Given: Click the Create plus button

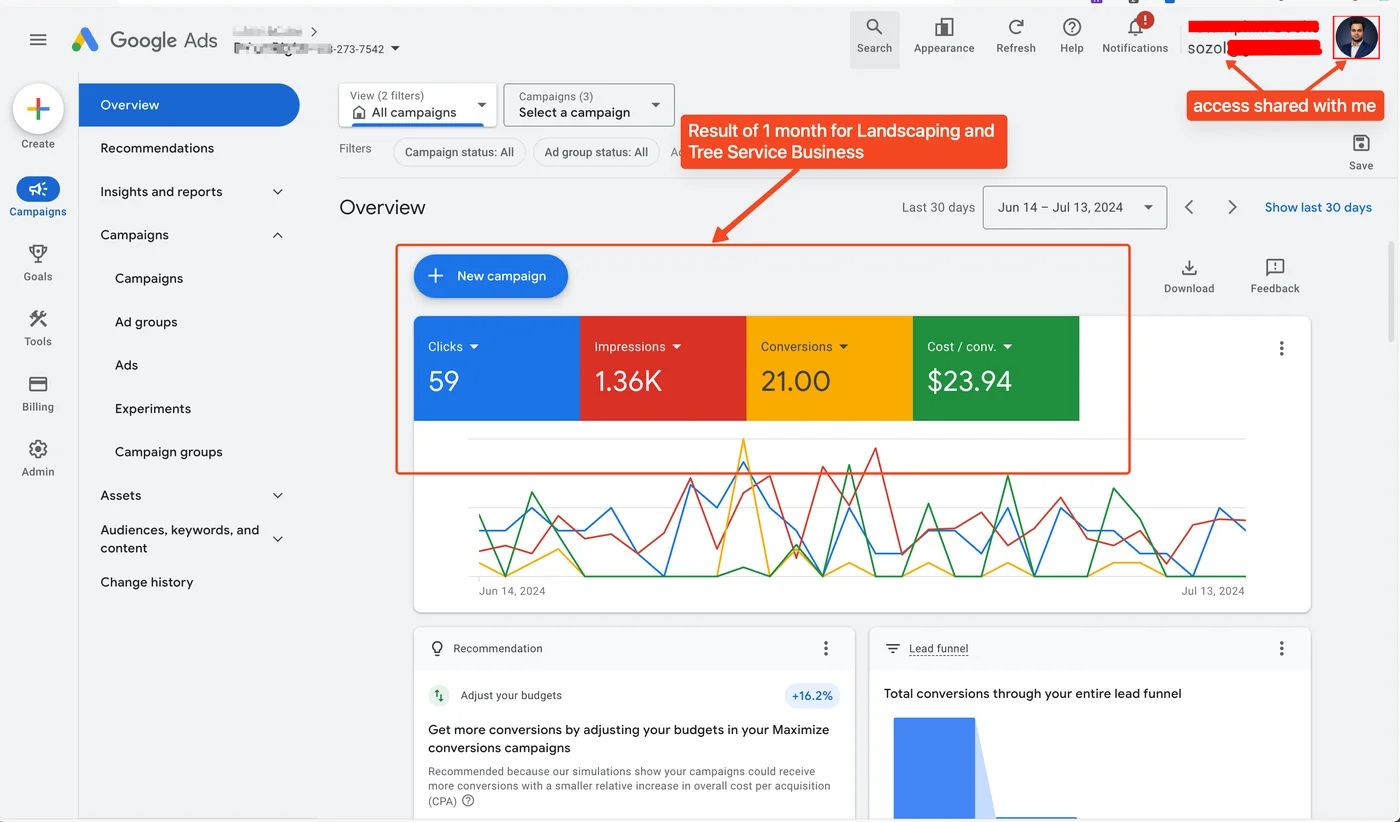Looking at the screenshot, I should (38, 110).
